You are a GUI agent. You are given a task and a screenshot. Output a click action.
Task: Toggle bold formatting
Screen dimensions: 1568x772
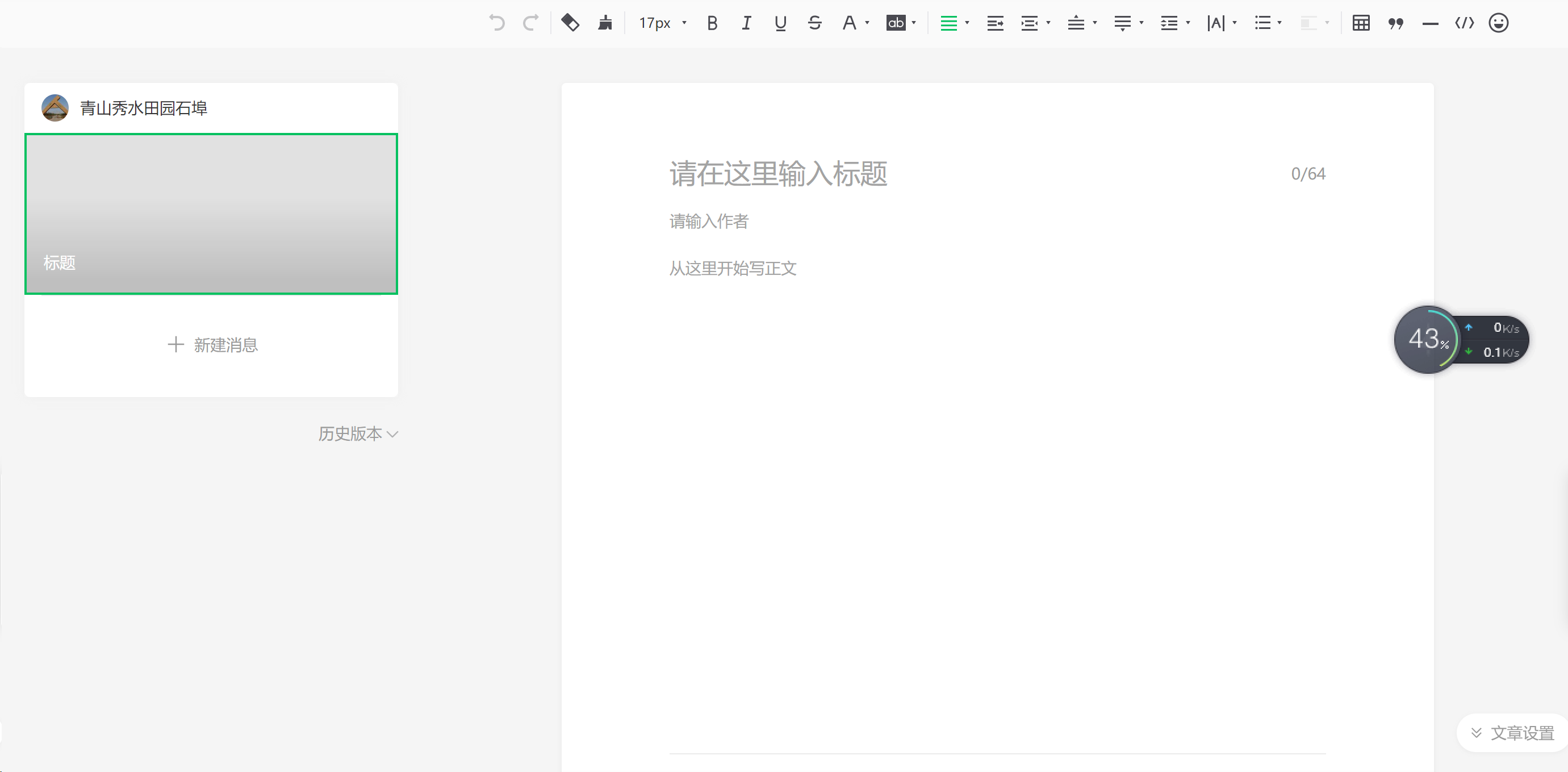click(x=712, y=23)
